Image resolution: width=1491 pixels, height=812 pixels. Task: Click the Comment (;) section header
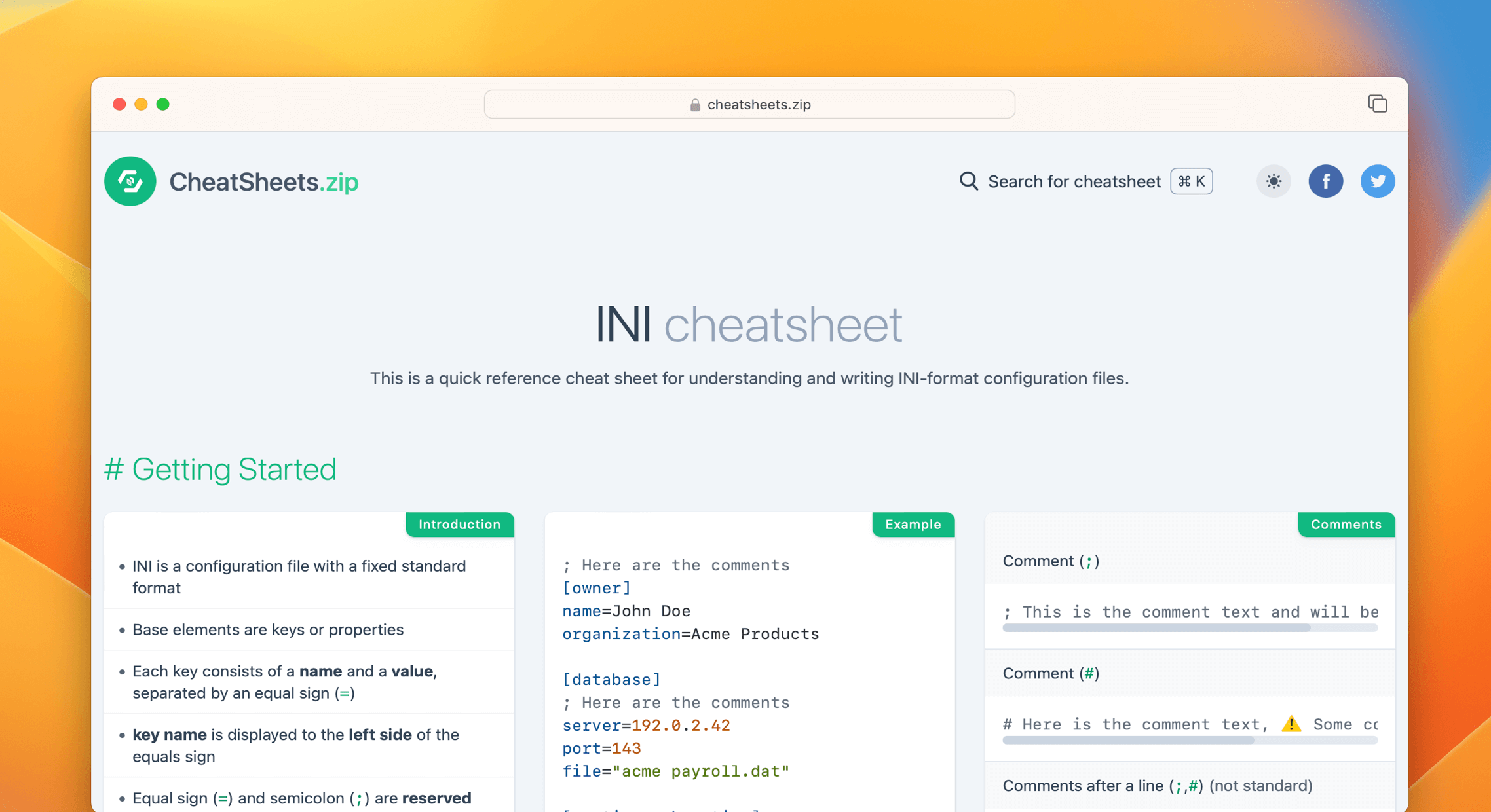[1051, 561]
